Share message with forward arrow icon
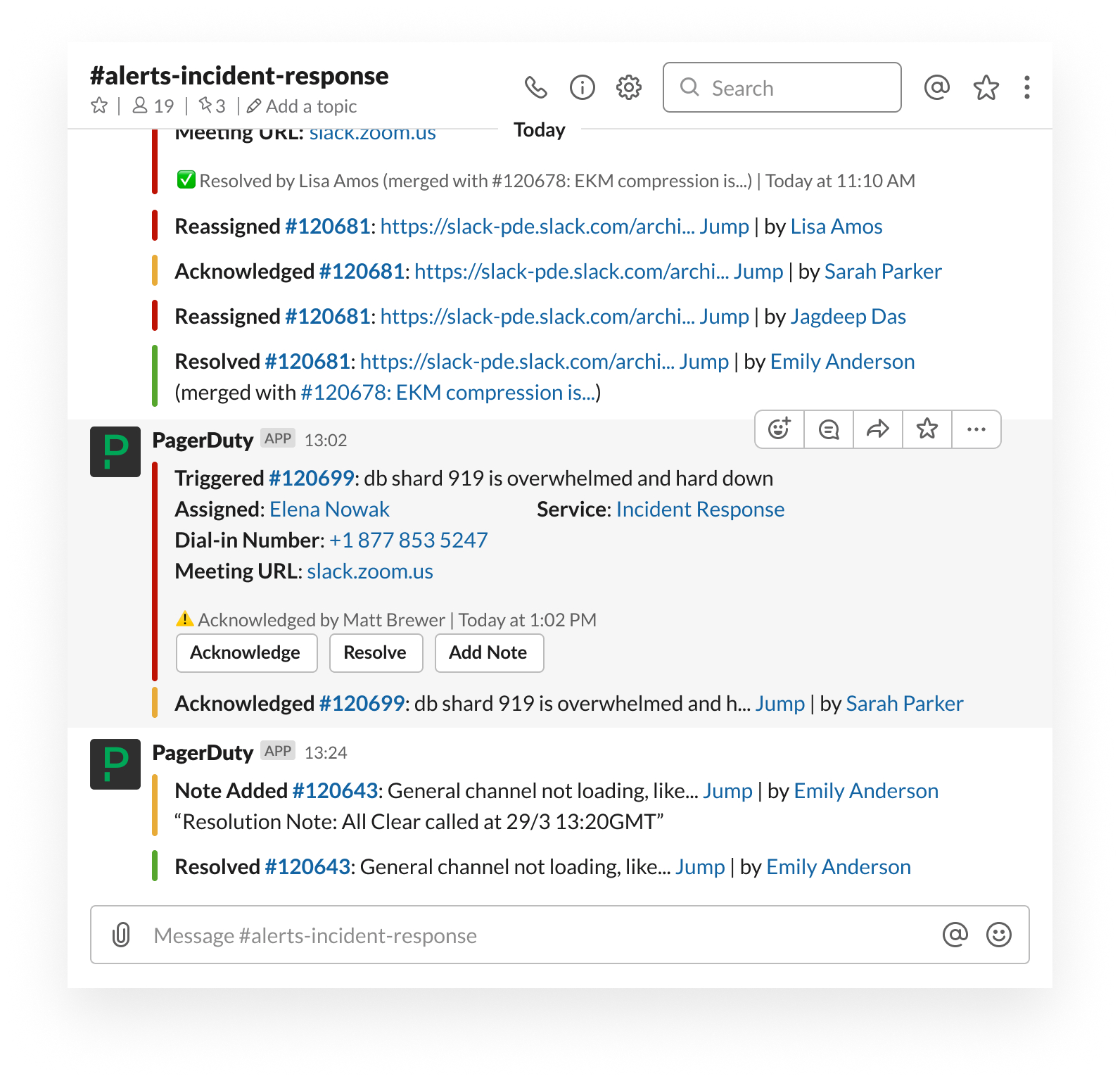Screen dimensions: 1120x1081 click(878, 429)
